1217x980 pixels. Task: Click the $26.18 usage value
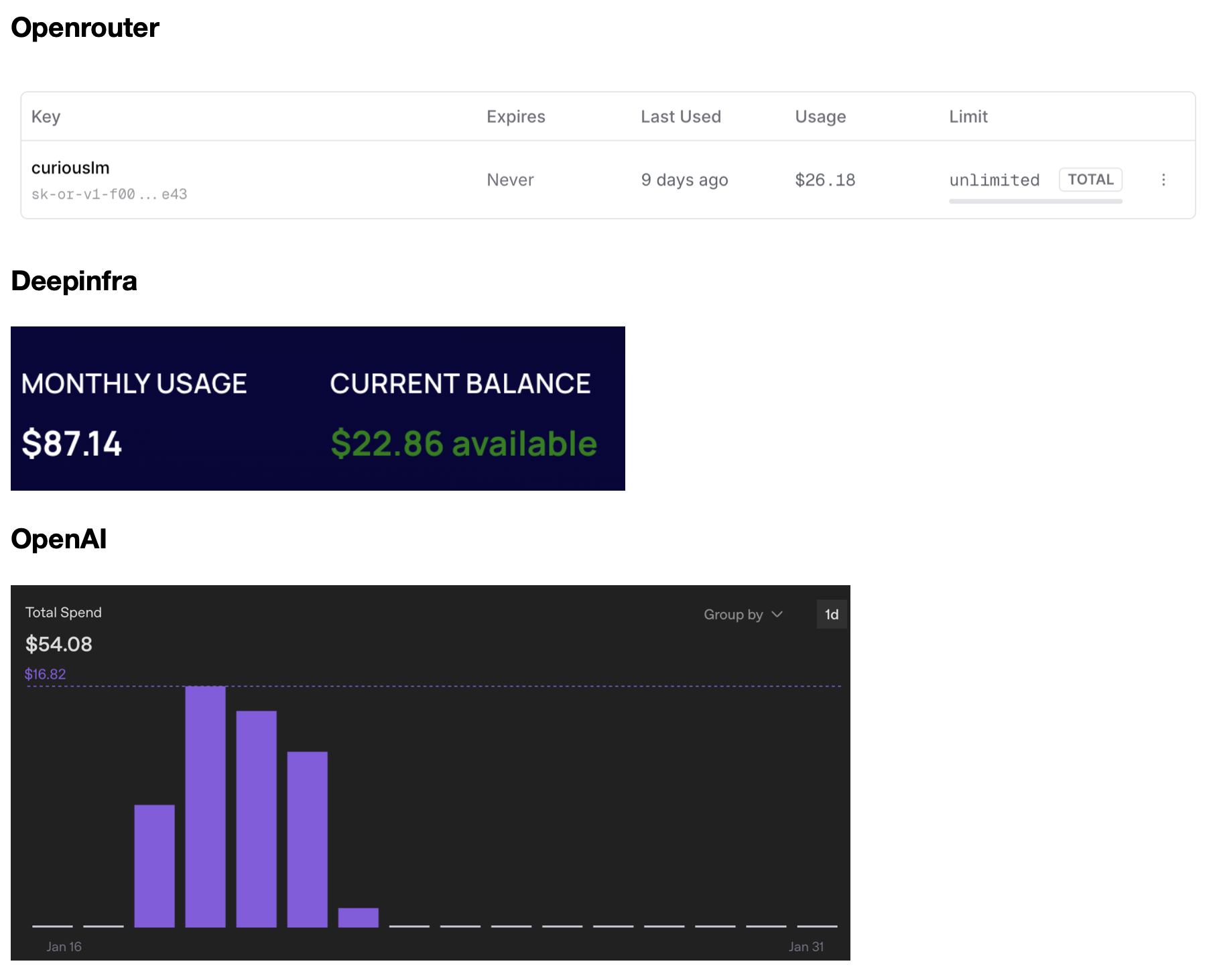pyautogui.click(x=825, y=180)
